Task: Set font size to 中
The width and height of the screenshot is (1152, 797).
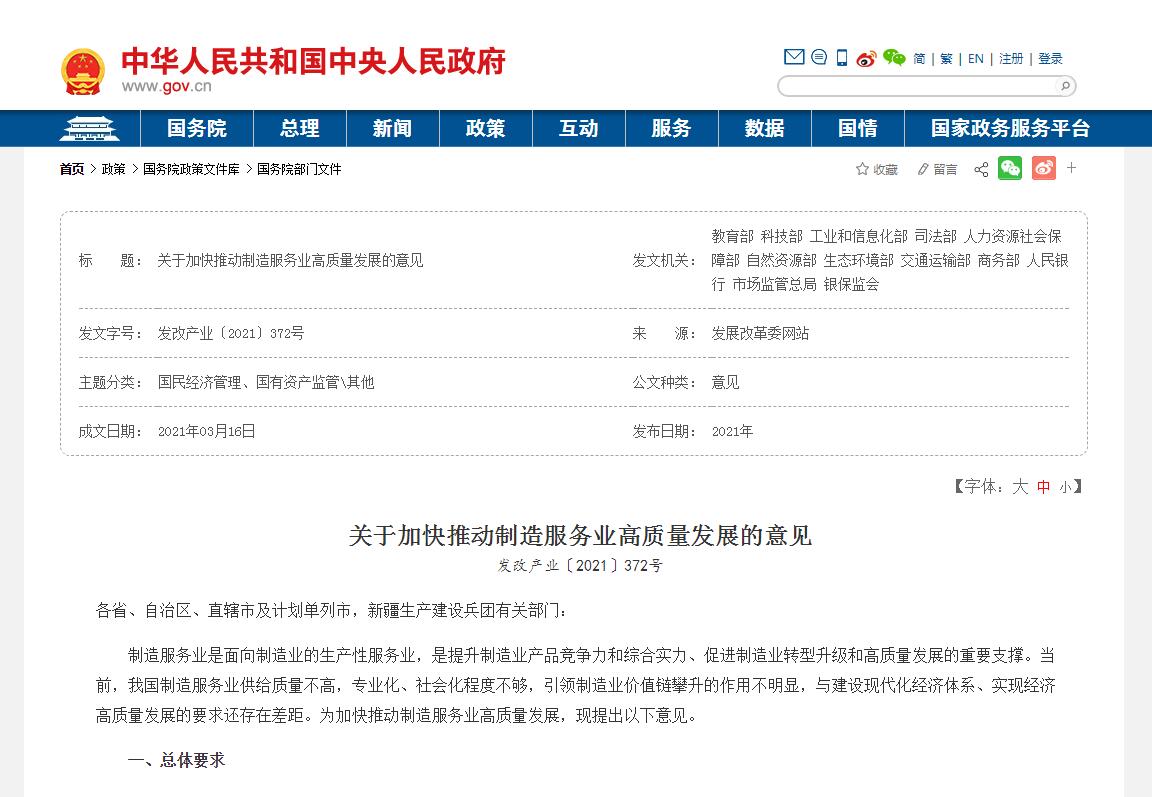Action: (1043, 487)
